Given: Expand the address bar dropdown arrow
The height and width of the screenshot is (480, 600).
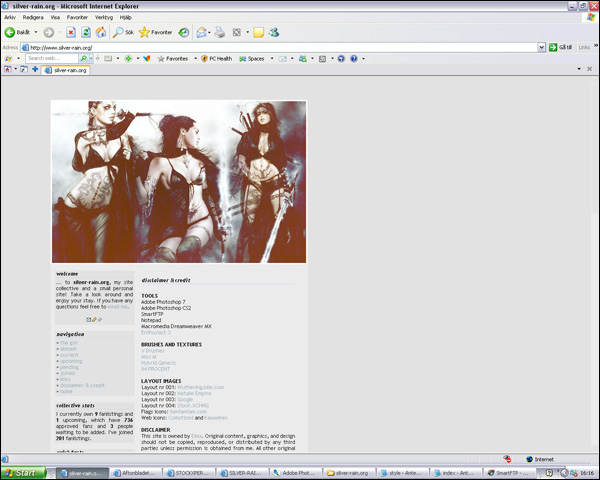Looking at the screenshot, I should click(541, 47).
